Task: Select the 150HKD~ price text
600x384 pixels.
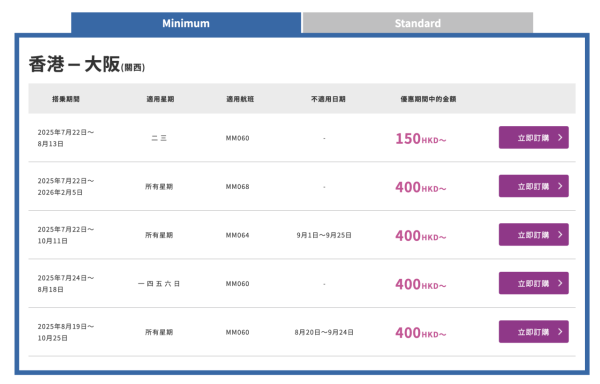Action: [421, 139]
